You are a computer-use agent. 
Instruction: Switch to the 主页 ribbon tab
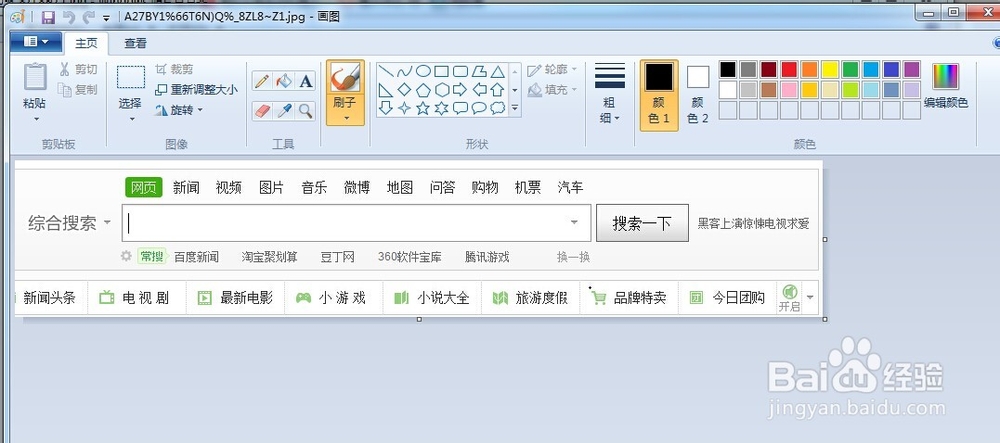pos(86,43)
